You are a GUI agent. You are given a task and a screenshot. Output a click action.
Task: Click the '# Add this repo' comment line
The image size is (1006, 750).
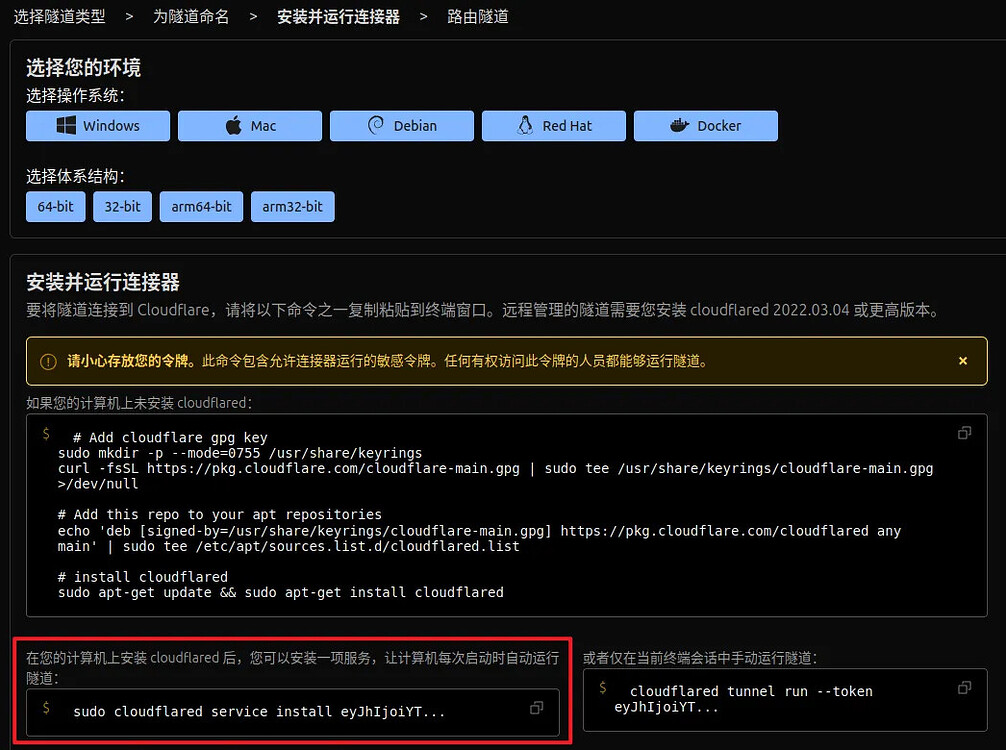pos(219,515)
